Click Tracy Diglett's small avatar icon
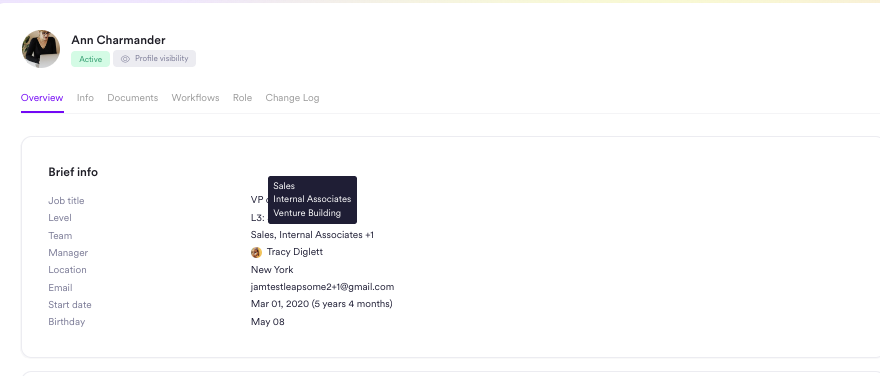Image resolution: width=880 pixels, height=376 pixels. 256,253
